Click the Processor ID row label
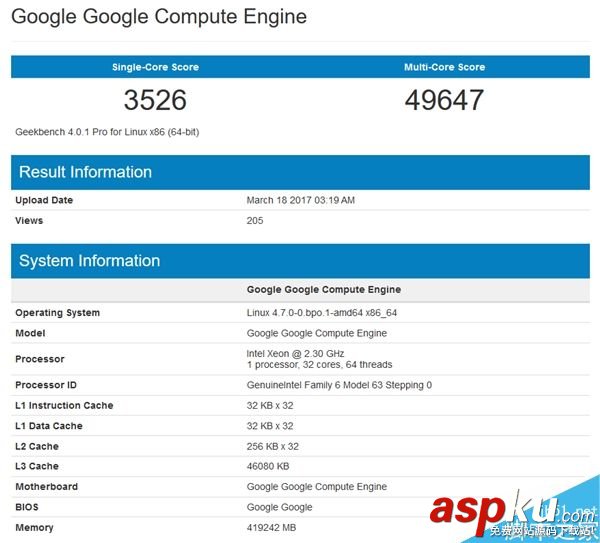 [x=48, y=385]
